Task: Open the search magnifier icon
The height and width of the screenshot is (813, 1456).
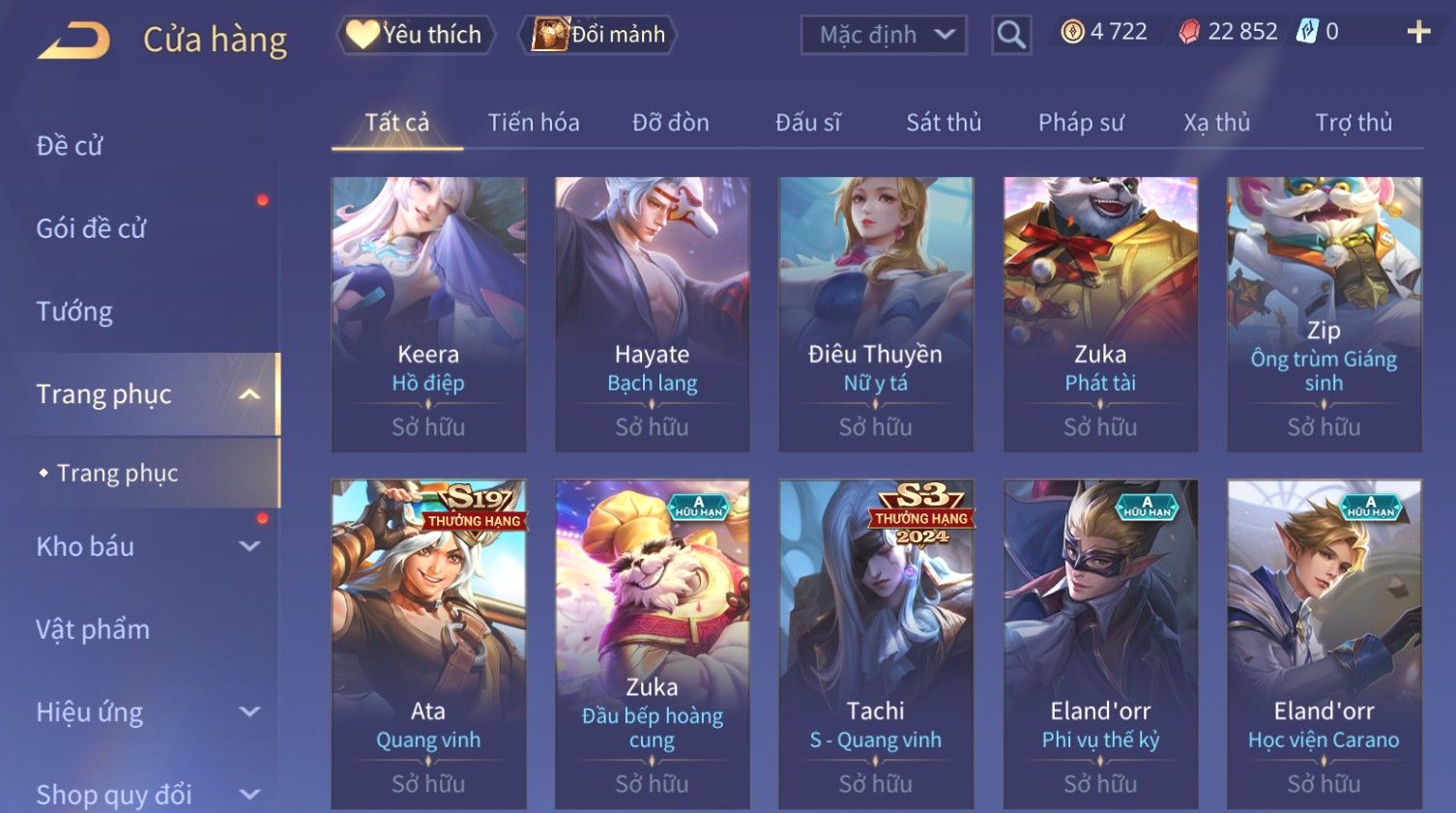Action: pyautogui.click(x=1011, y=35)
